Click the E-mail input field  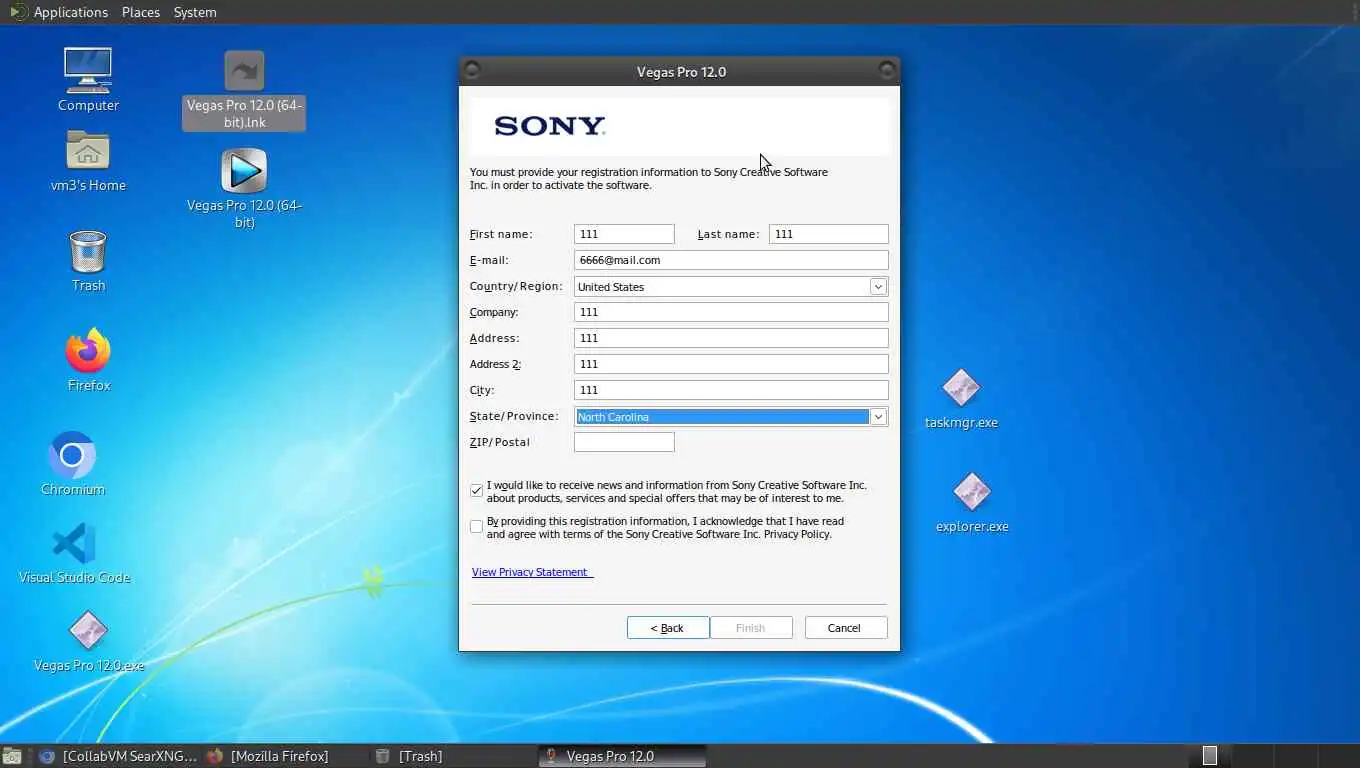[731, 260]
